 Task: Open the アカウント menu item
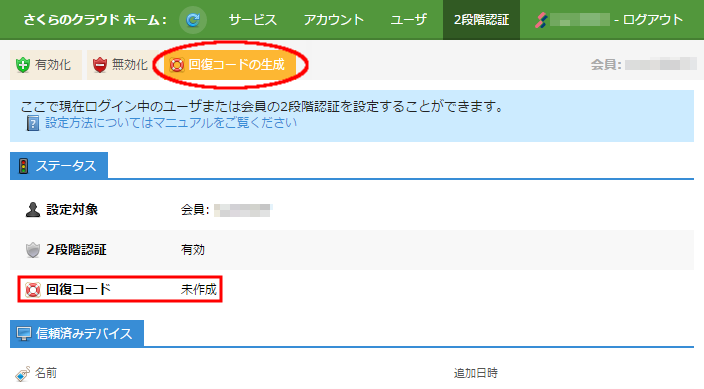coord(334,20)
